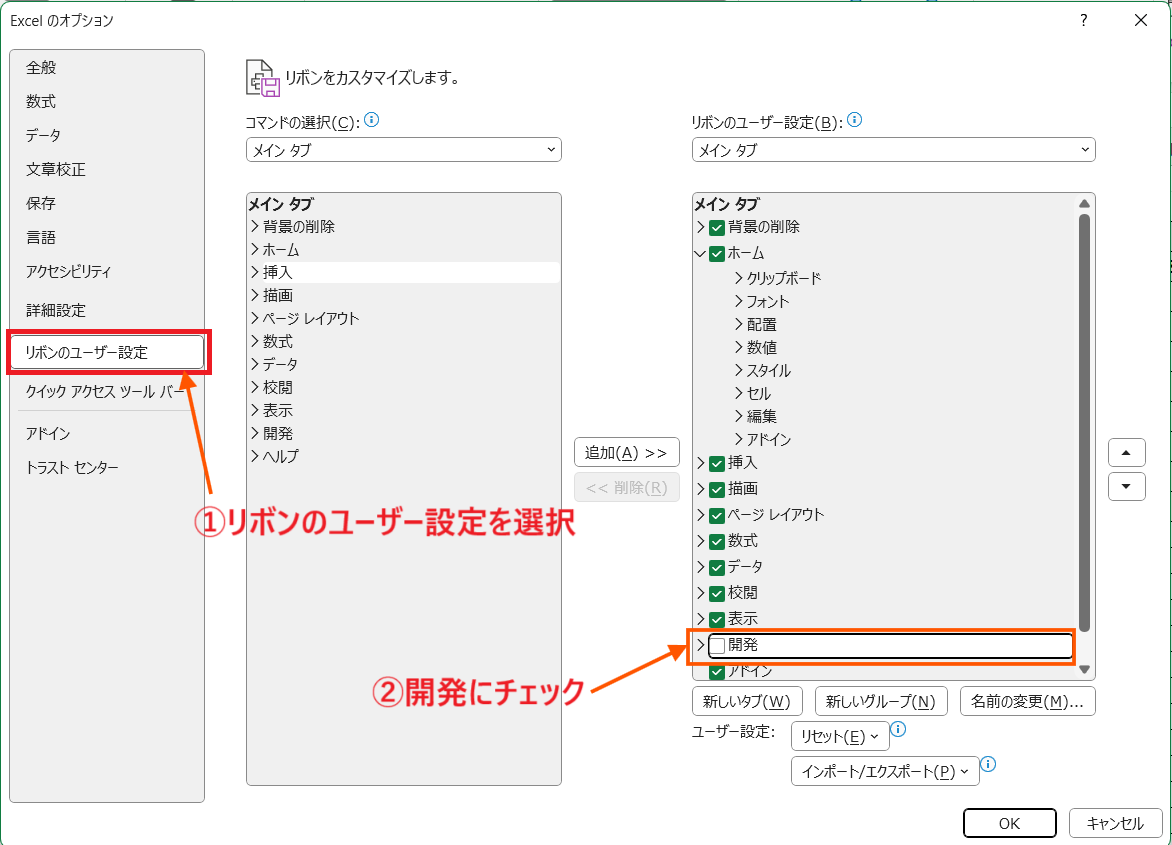Collapse the ホーム tree node
This screenshot has width=1172, height=845.
pos(700,254)
